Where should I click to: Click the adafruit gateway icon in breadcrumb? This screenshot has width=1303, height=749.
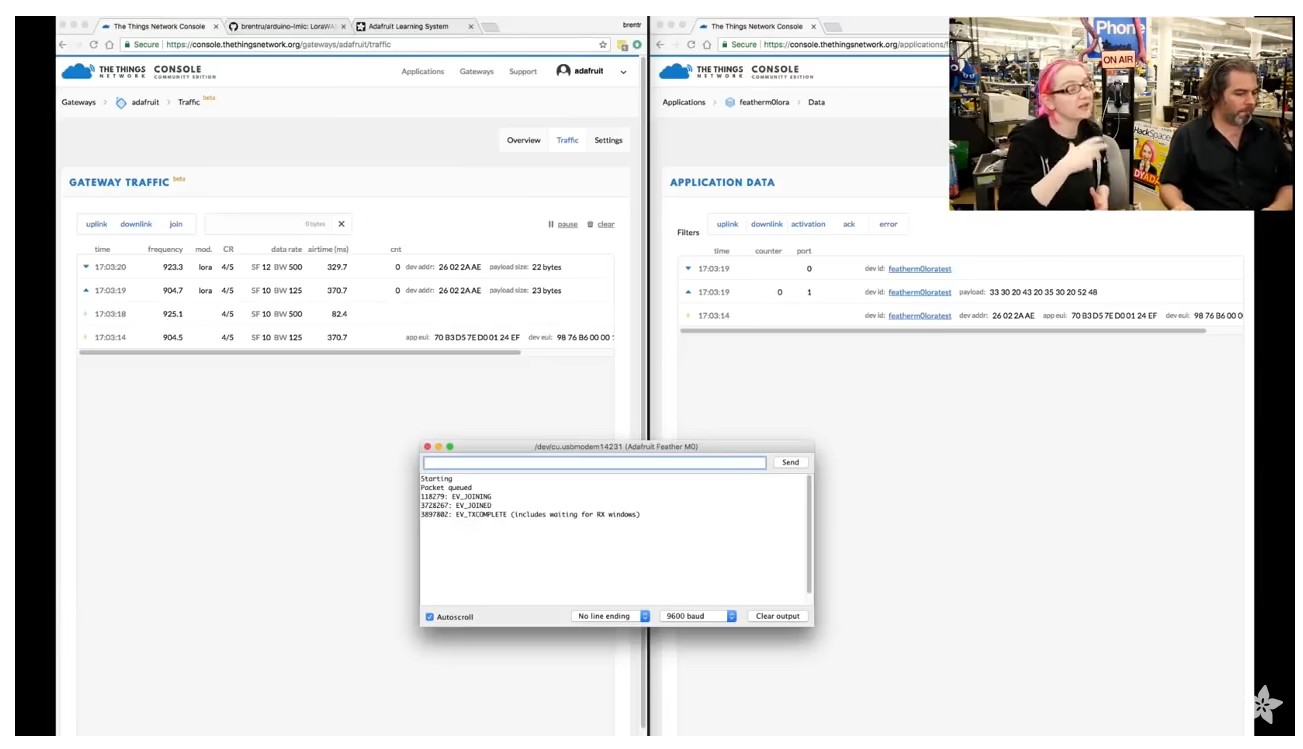point(121,103)
